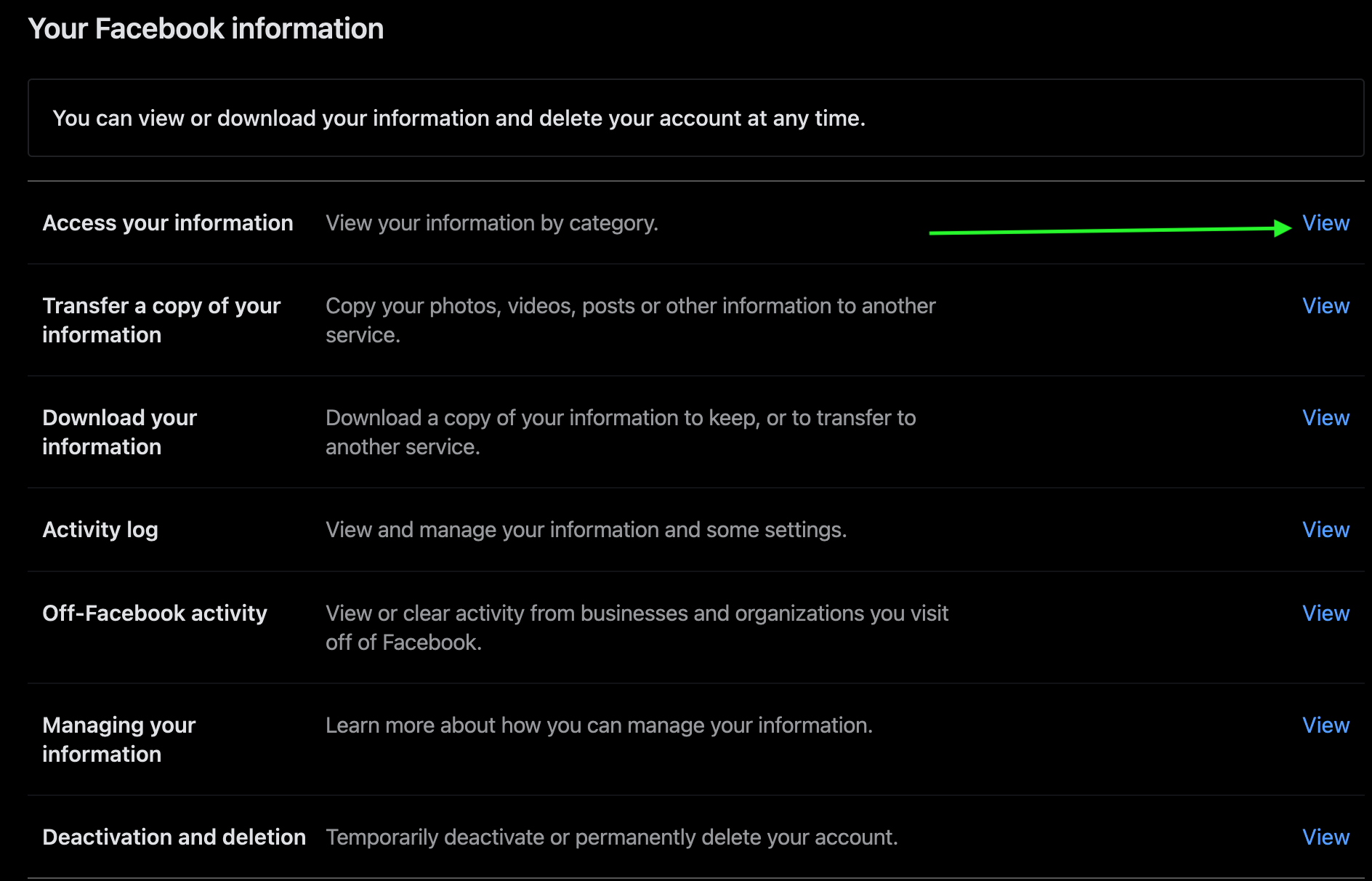Click 'Temporarily deactivate or permanently delete' description
Image resolution: width=1372 pixels, height=881 pixels.
tap(612, 837)
